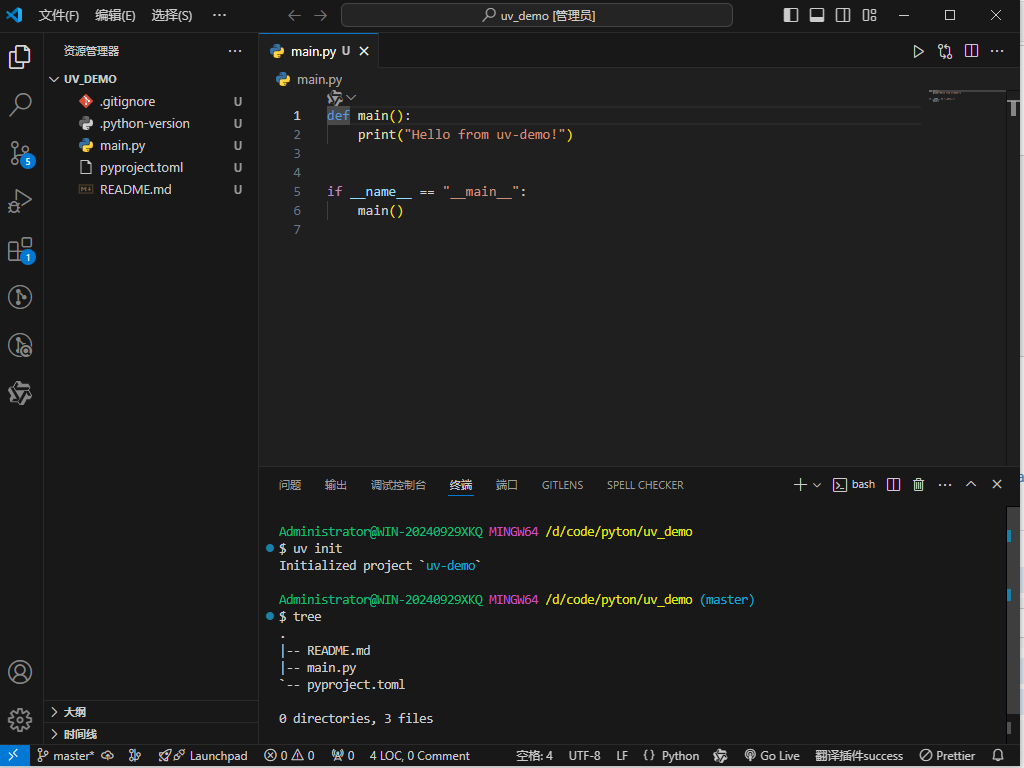The image size is (1024, 768).
Task: Toggle bottom panel visibility
Action: click(817, 15)
